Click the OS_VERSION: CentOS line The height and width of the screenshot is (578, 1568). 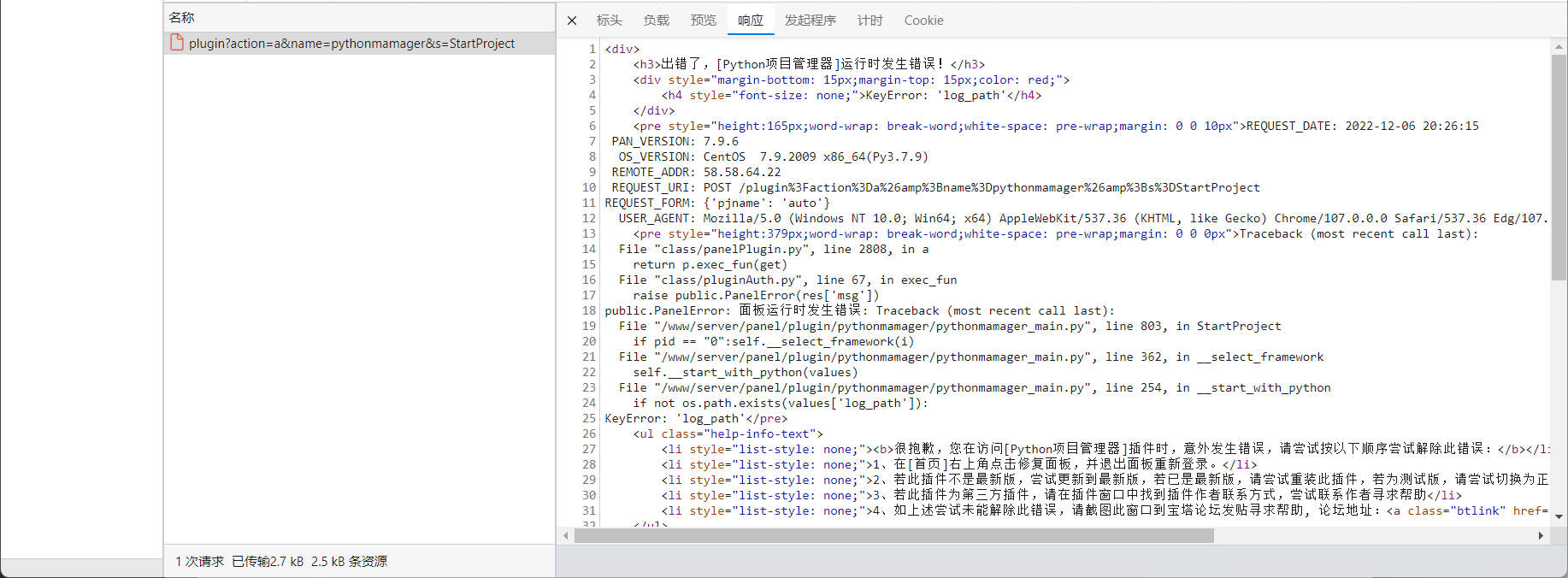773,156
